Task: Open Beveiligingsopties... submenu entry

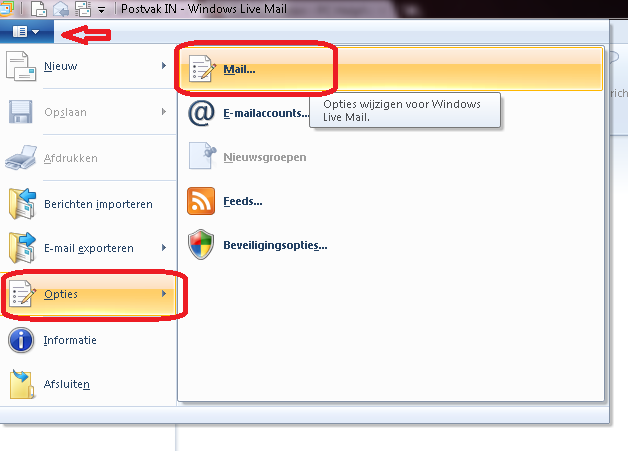Action: [x=390, y=245]
